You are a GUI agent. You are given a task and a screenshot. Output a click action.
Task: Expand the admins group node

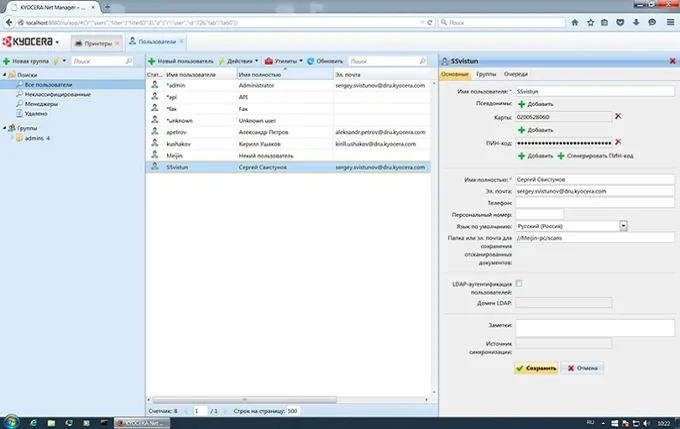coord(12,138)
